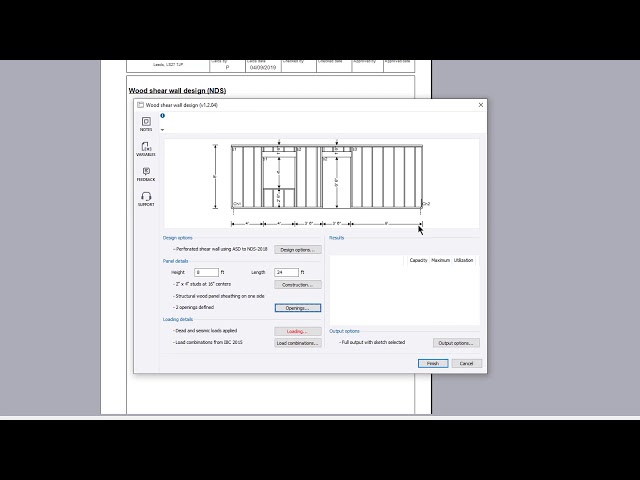The image size is (640, 480).
Task: Click the Design options button
Action: coord(298,249)
